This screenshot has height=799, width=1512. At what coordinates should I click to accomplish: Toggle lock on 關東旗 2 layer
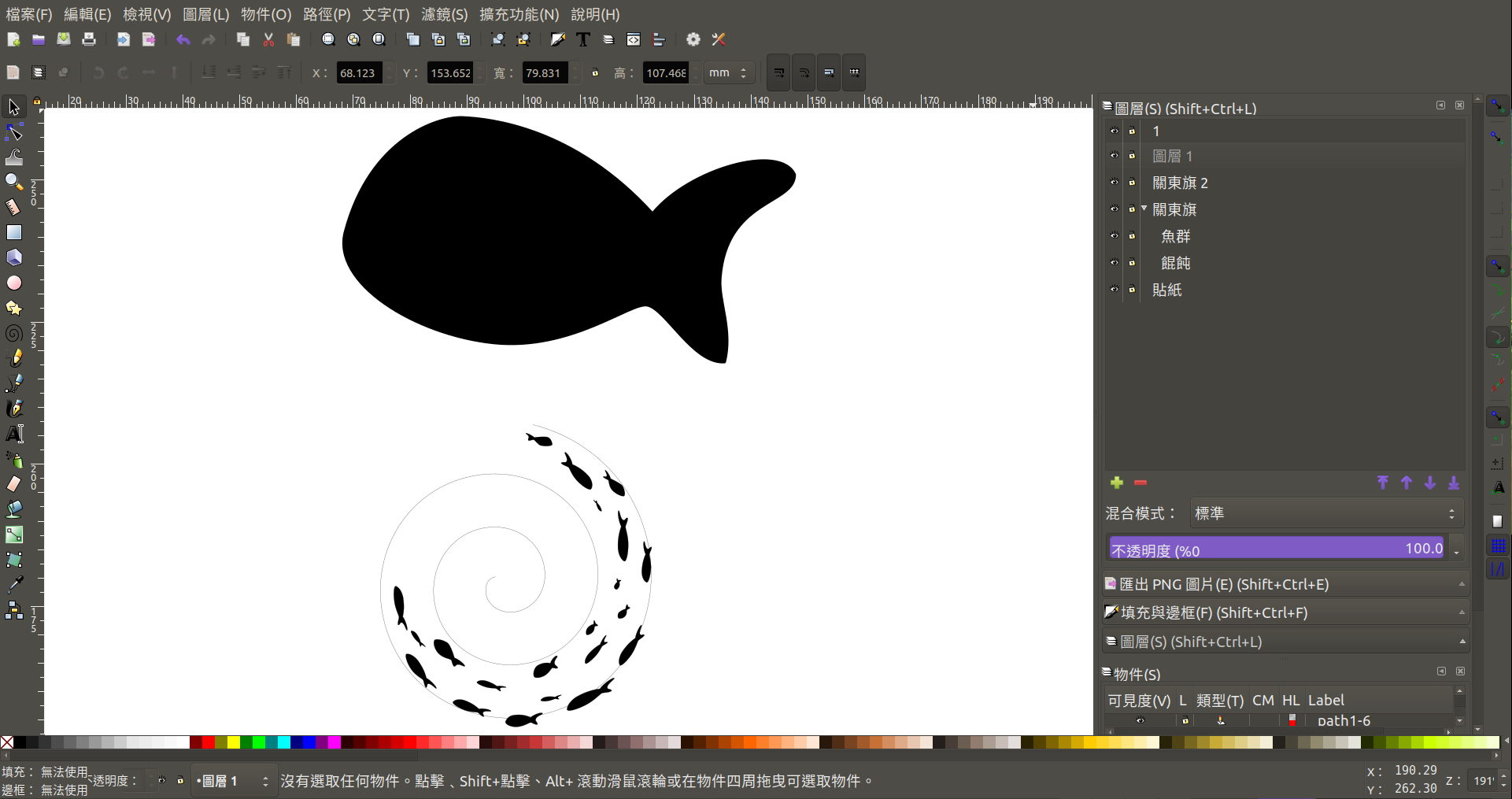point(1132,183)
